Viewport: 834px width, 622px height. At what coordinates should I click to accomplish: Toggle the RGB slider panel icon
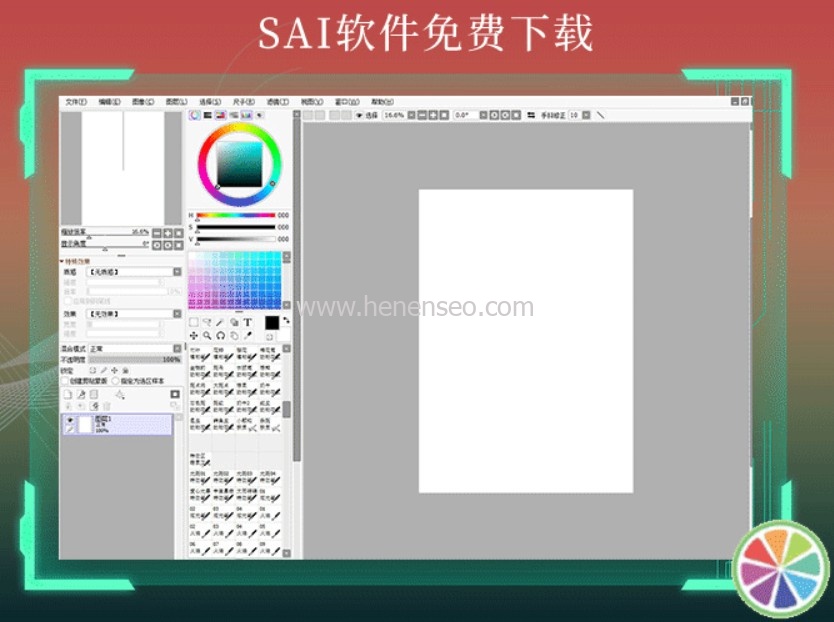pos(208,115)
